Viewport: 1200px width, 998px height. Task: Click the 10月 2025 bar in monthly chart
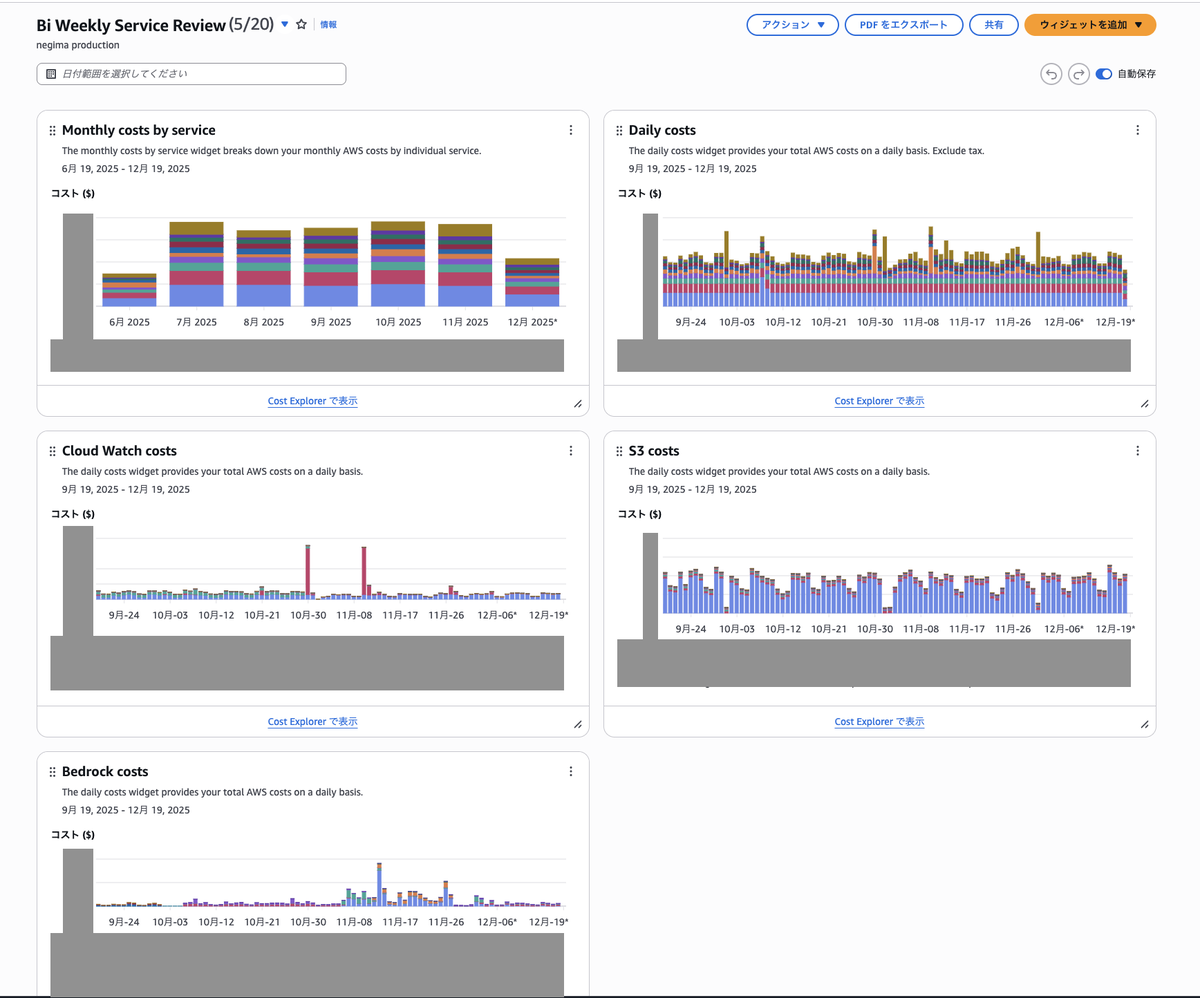point(397,264)
